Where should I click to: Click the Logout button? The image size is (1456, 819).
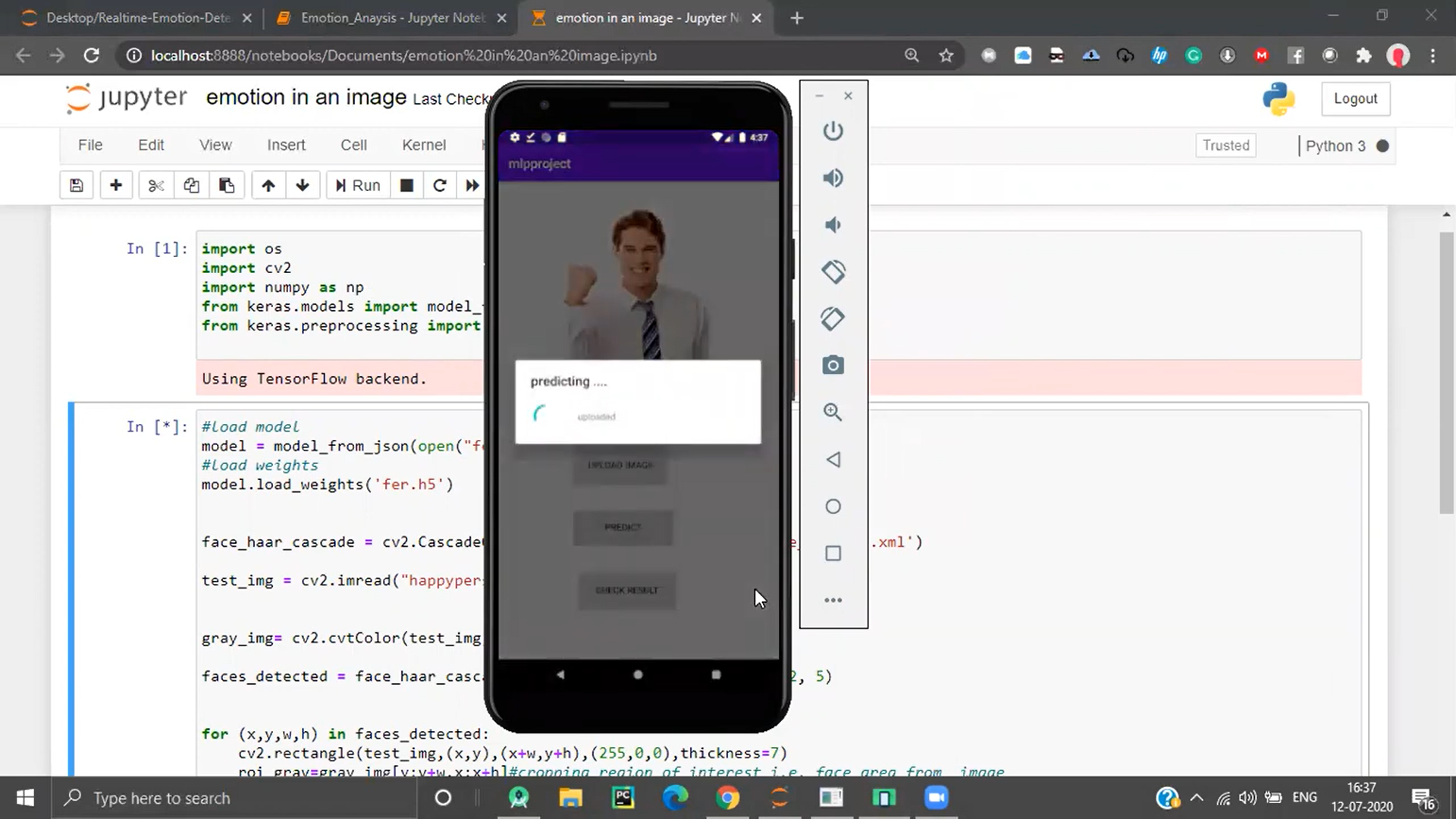pos(1355,99)
